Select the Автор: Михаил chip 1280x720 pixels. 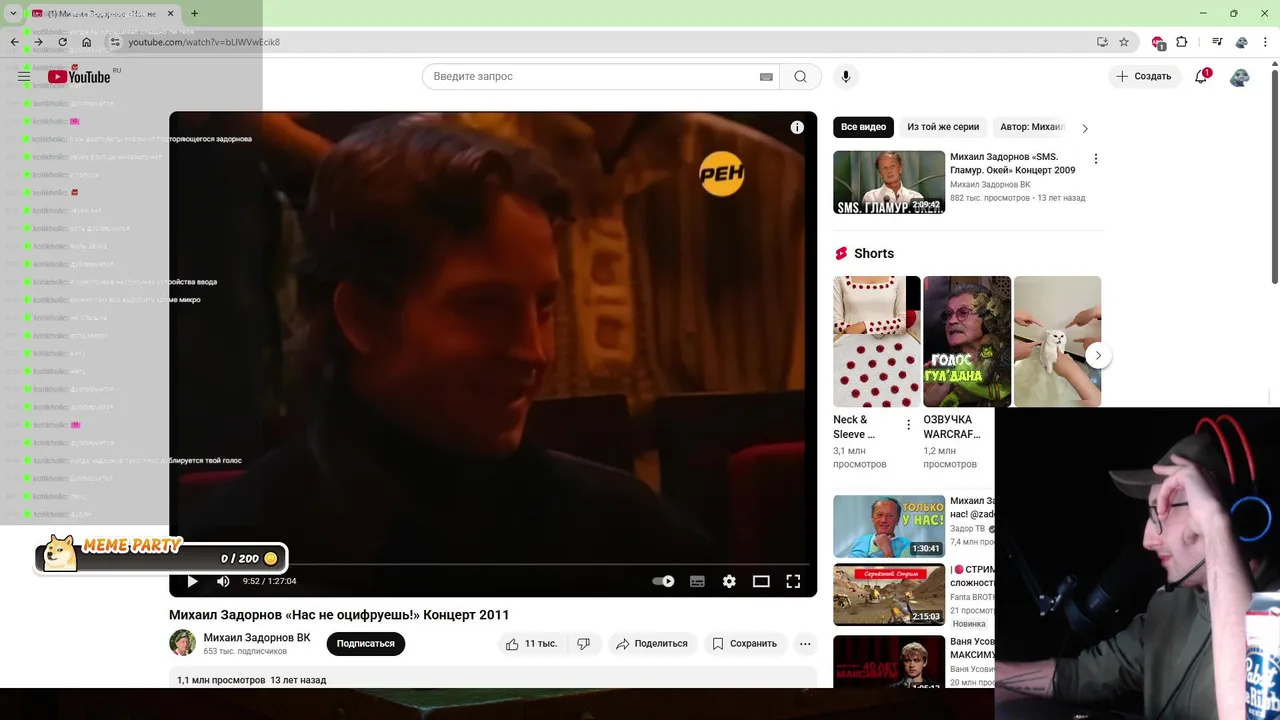coord(1032,127)
